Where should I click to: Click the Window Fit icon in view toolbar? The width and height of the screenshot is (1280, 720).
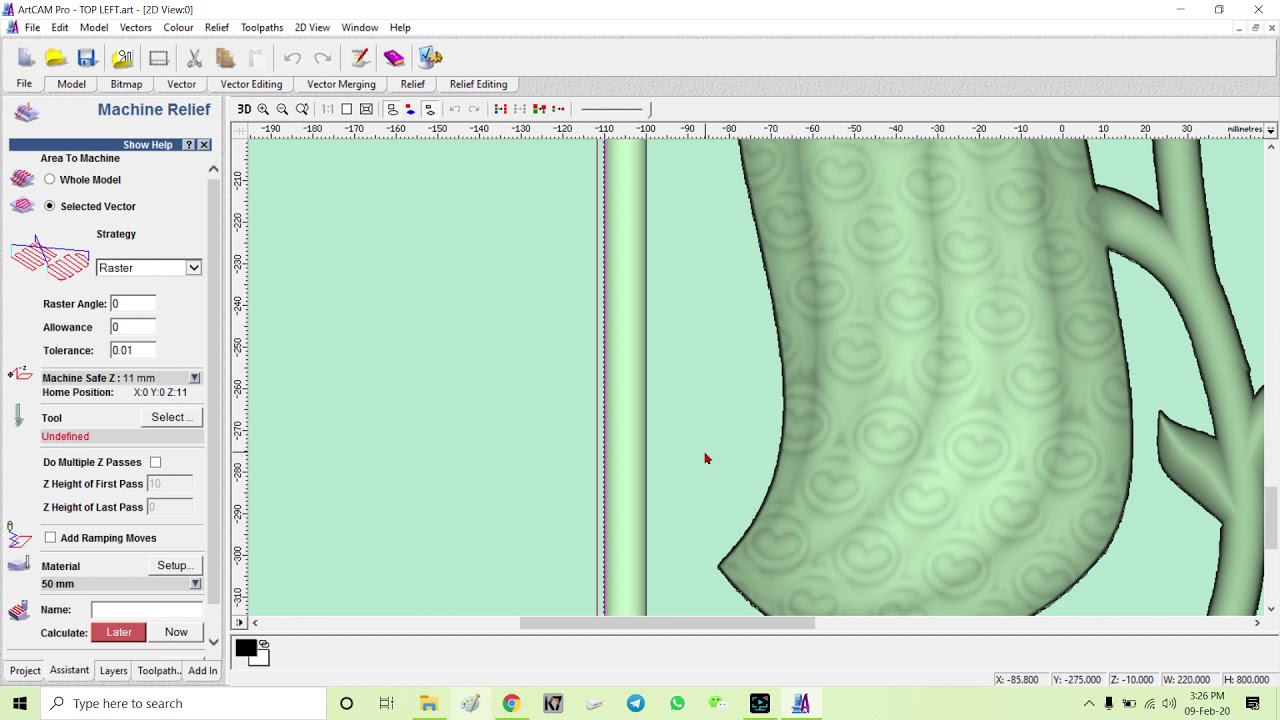(x=366, y=109)
